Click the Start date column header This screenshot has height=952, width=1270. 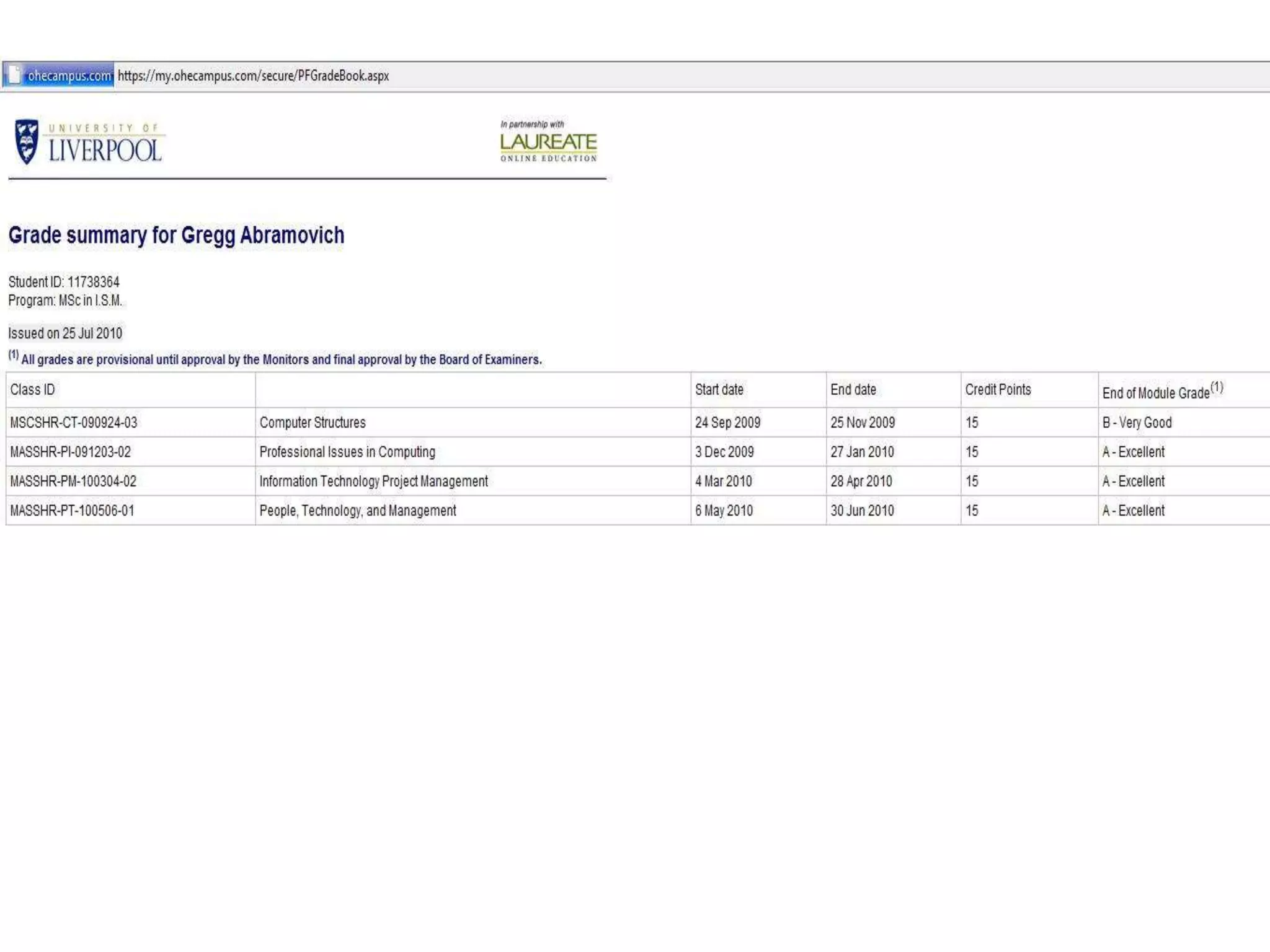[x=719, y=390]
